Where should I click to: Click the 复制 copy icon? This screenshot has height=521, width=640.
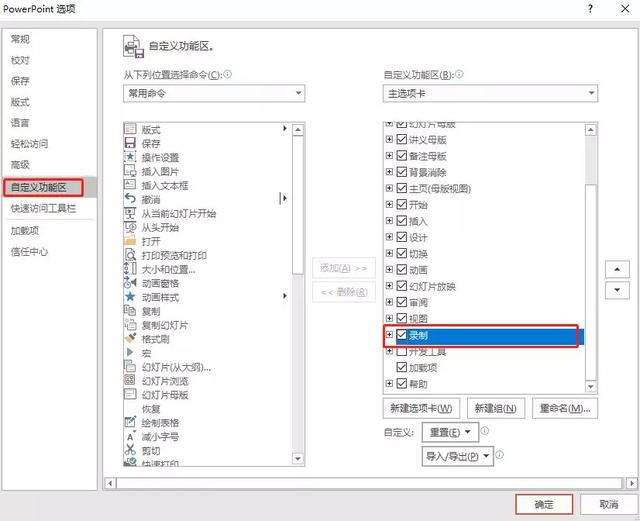[130, 310]
